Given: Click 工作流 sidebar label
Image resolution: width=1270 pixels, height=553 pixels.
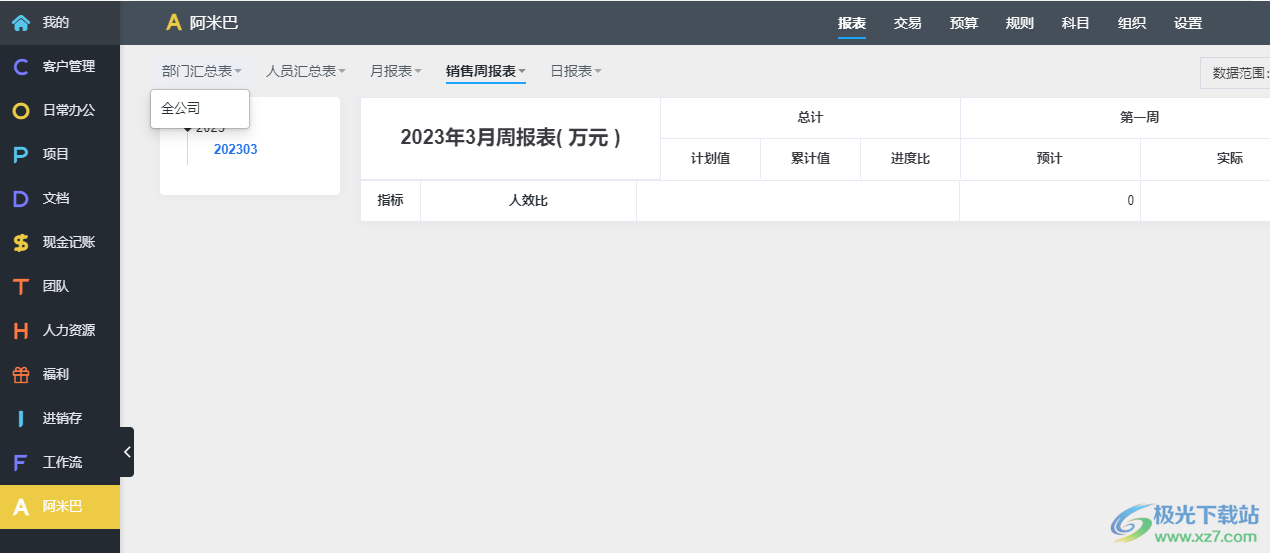Looking at the screenshot, I should click(x=63, y=462).
